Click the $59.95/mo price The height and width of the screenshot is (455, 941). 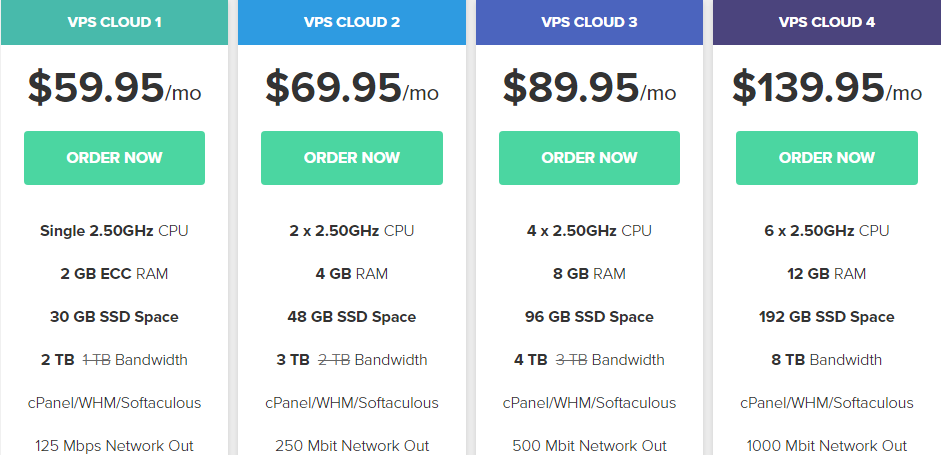tap(114, 88)
